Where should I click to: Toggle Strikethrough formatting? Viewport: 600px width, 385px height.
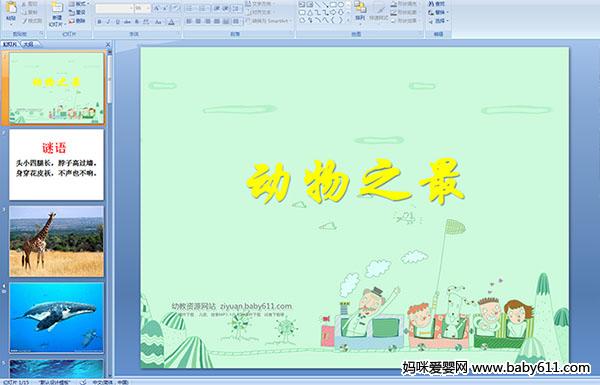point(127,22)
